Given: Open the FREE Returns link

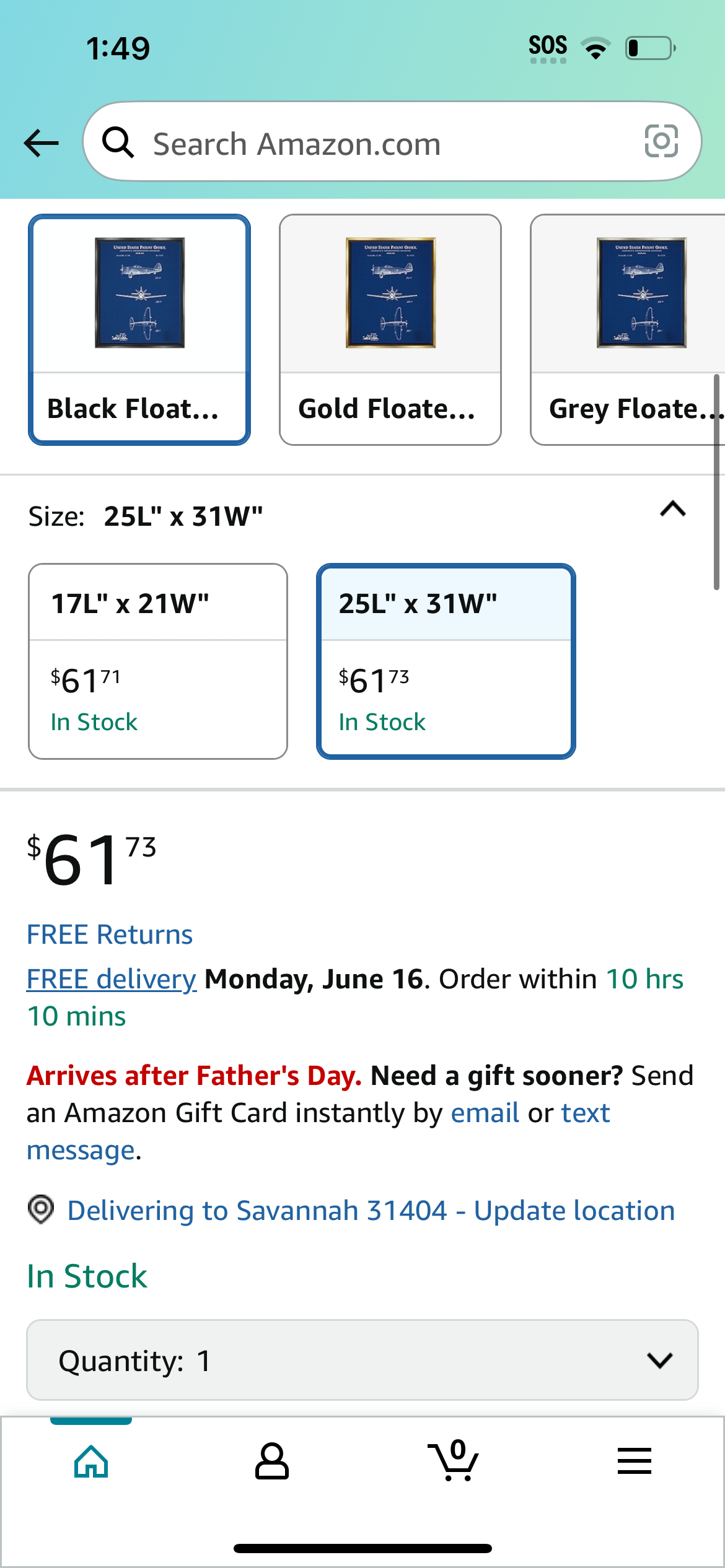Looking at the screenshot, I should 110,934.
